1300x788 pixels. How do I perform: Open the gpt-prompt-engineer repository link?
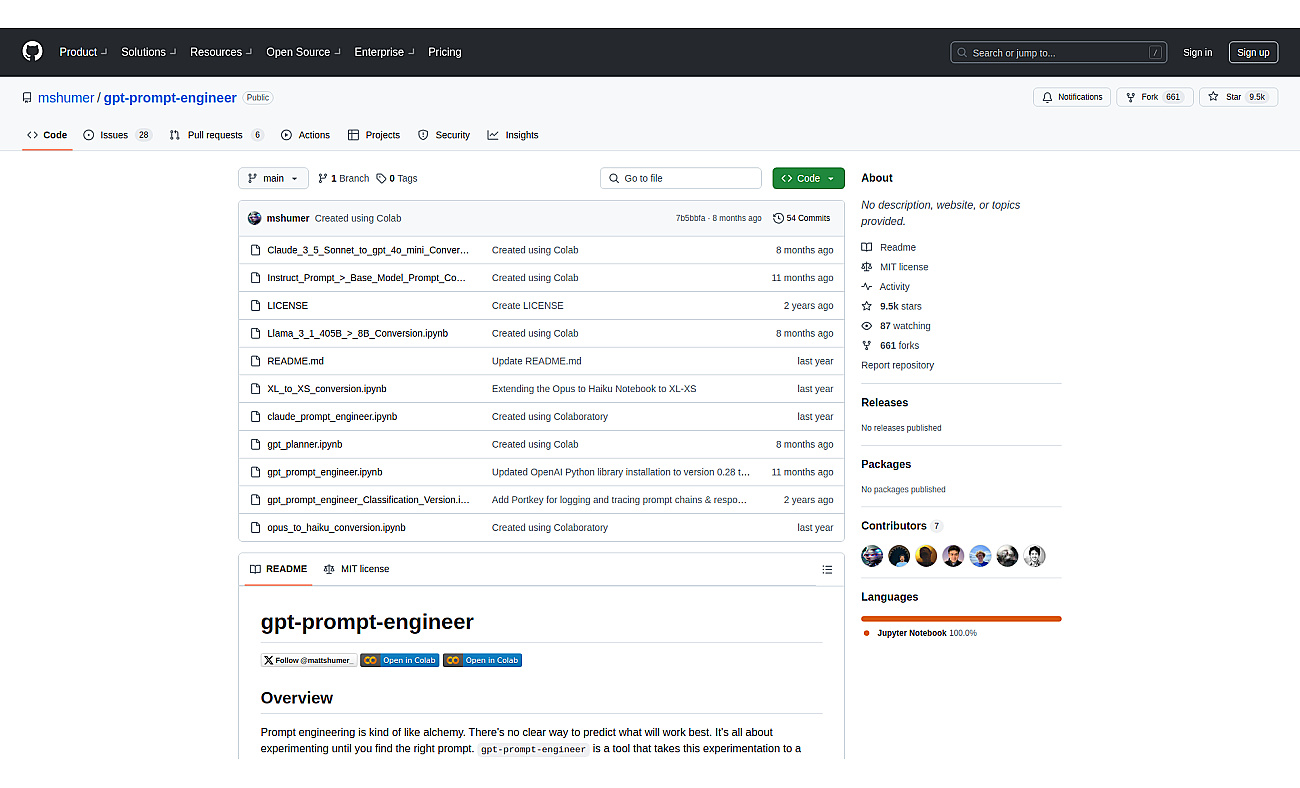[x=170, y=98]
